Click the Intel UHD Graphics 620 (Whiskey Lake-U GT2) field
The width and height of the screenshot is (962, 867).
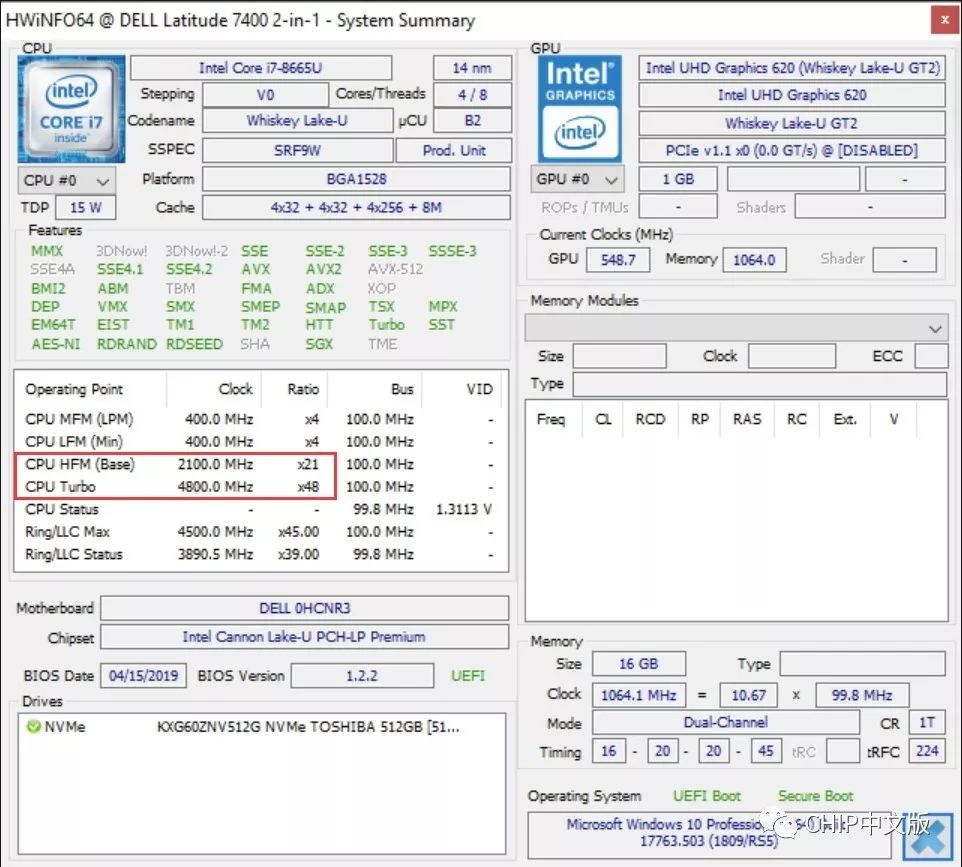pyautogui.click(x=792, y=67)
